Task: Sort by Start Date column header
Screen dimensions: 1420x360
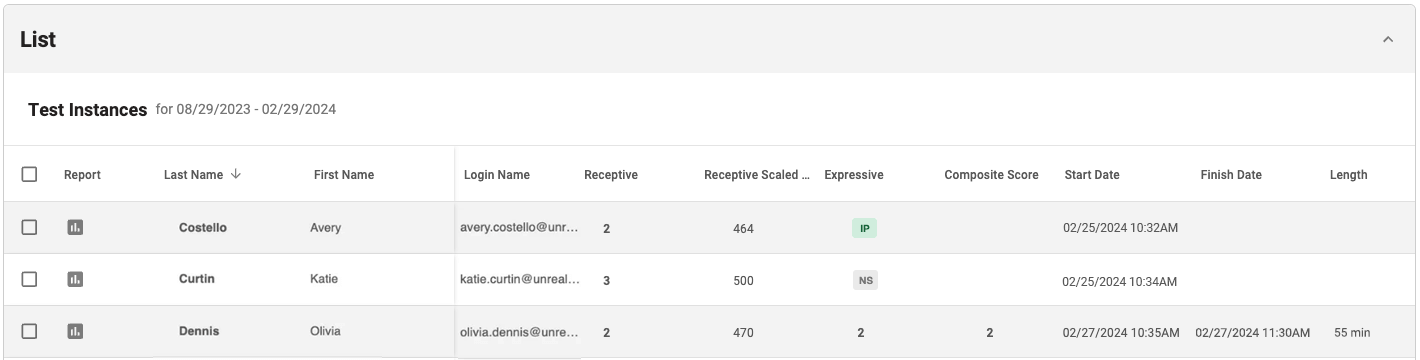Action: coord(1092,175)
